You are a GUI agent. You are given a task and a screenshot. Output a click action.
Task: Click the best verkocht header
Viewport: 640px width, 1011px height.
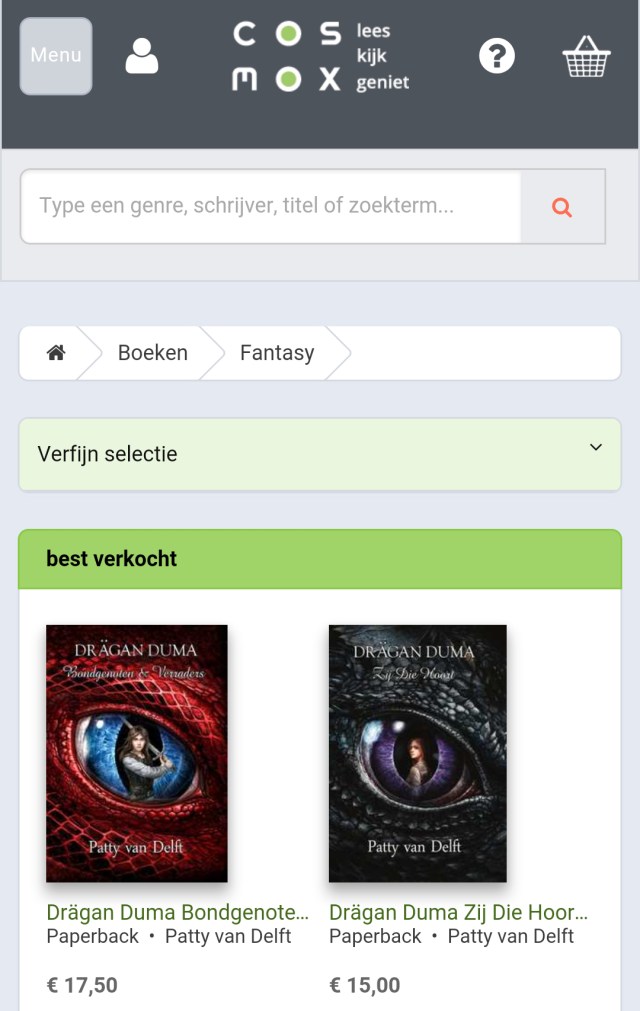click(x=320, y=559)
